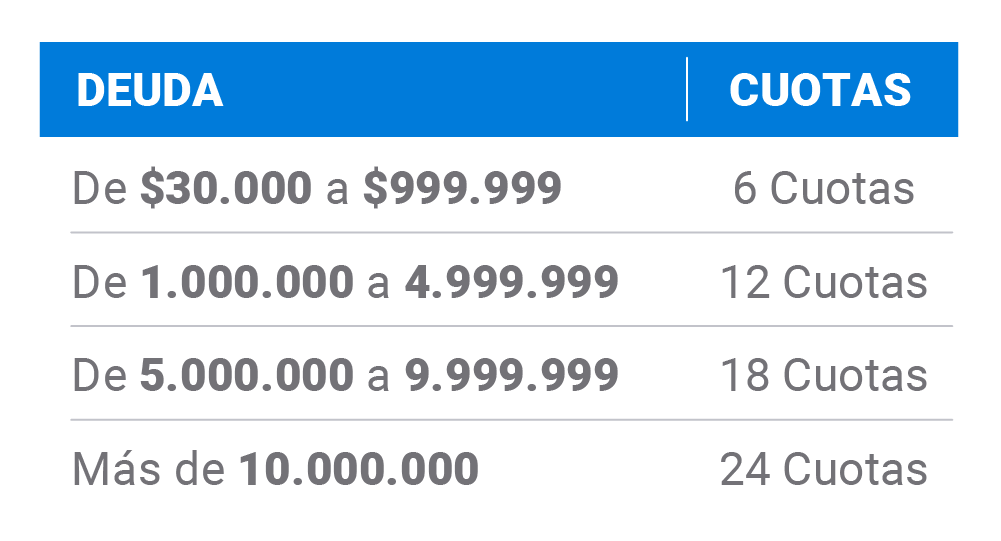The width and height of the screenshot is (1001, 541).
Task: Select the $999.999 amount
Action: coord(462,189)
